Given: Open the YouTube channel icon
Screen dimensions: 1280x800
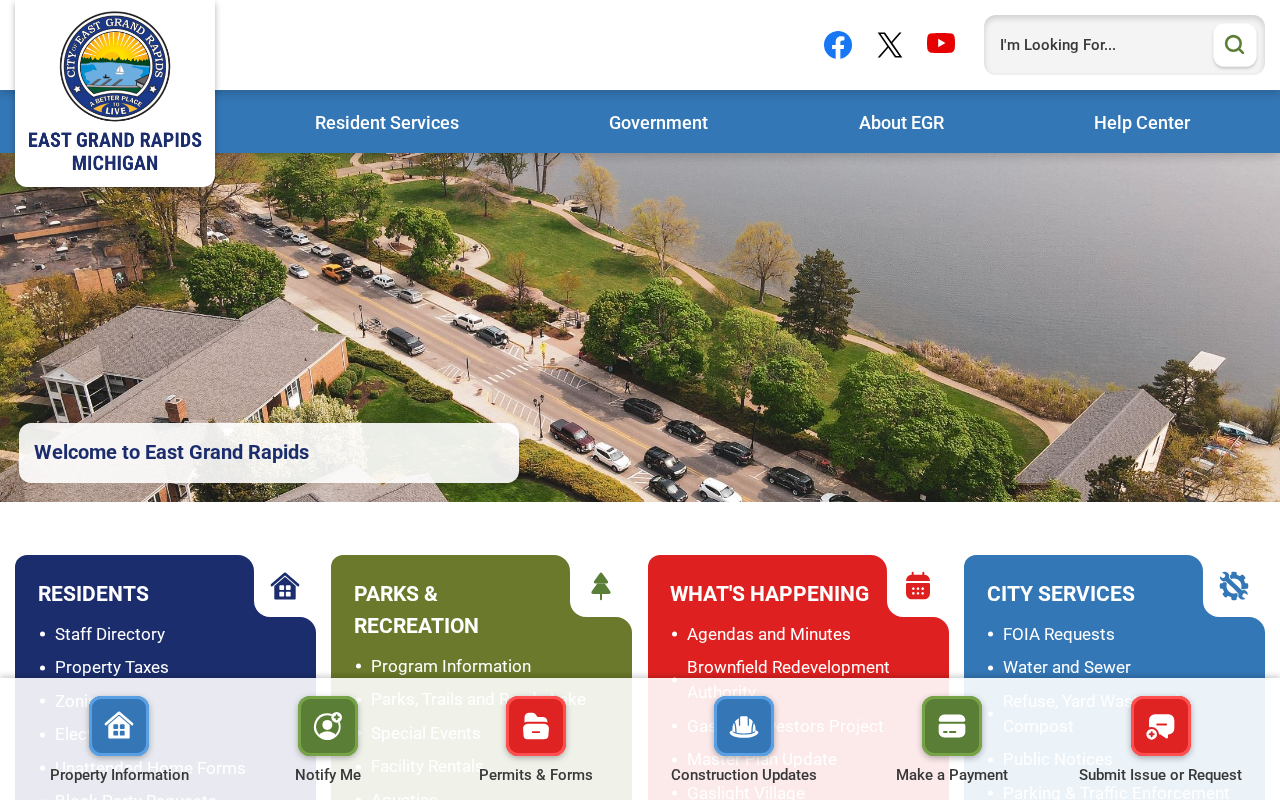Looking at the screenshot, I should coord(941,43).
